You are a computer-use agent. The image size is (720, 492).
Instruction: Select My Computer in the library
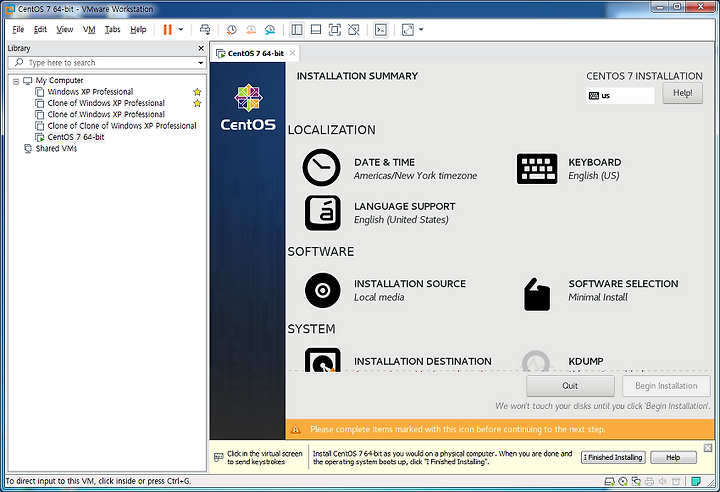pos(59,80)
